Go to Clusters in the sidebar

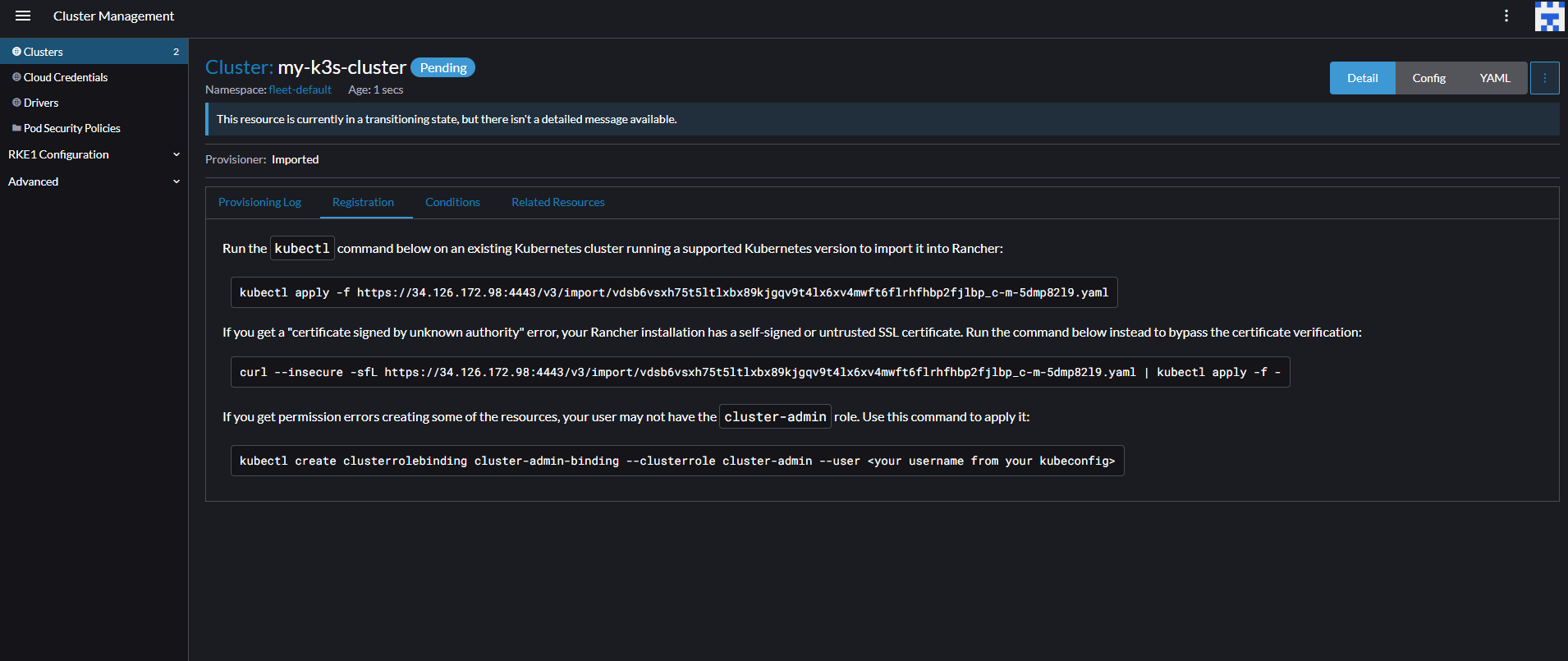tap(94, 52)
